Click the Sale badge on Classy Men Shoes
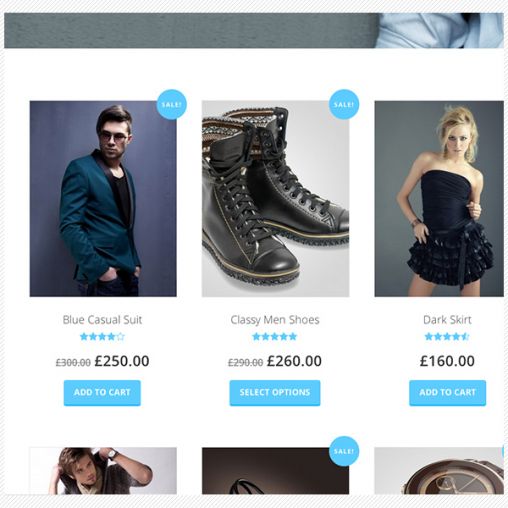The width and height of the screenshot is (508, 508). (x=344, y=104)
